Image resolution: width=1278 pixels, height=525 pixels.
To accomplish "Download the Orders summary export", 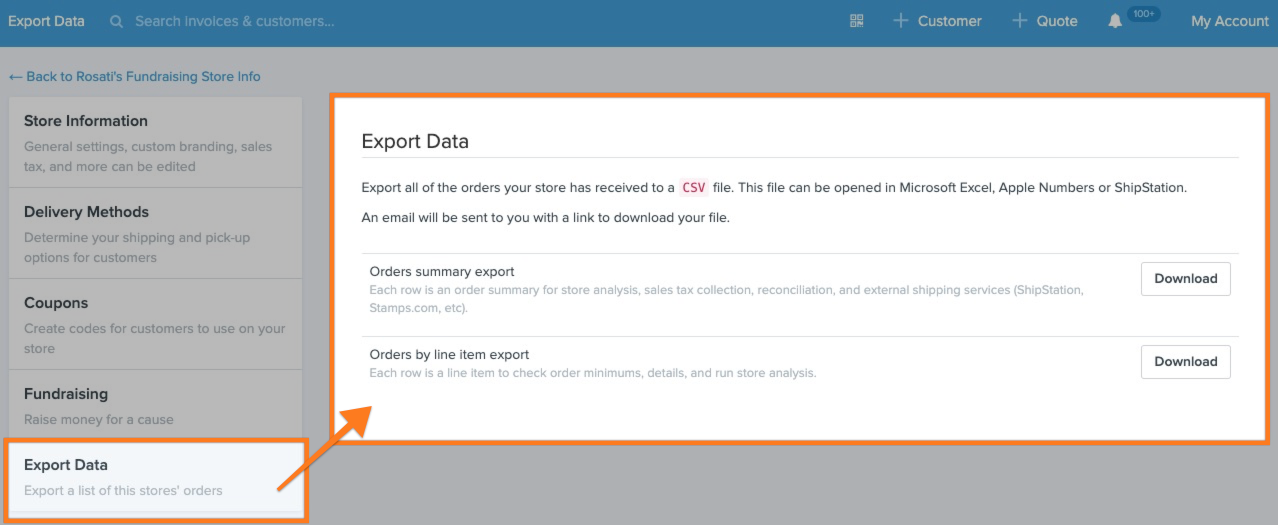I will click(x=1185, y=279).
